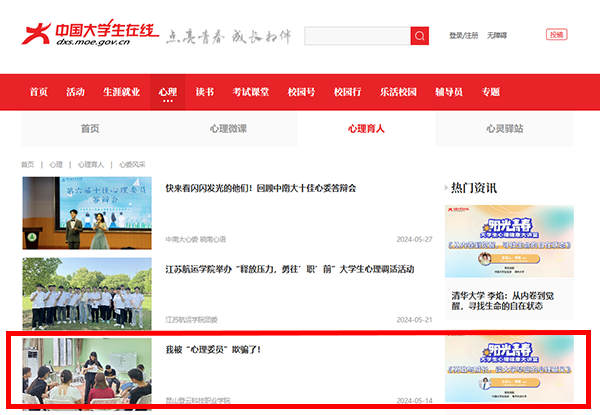
Task: Go to 首页 in the red navigation bar
Action: 38,92
